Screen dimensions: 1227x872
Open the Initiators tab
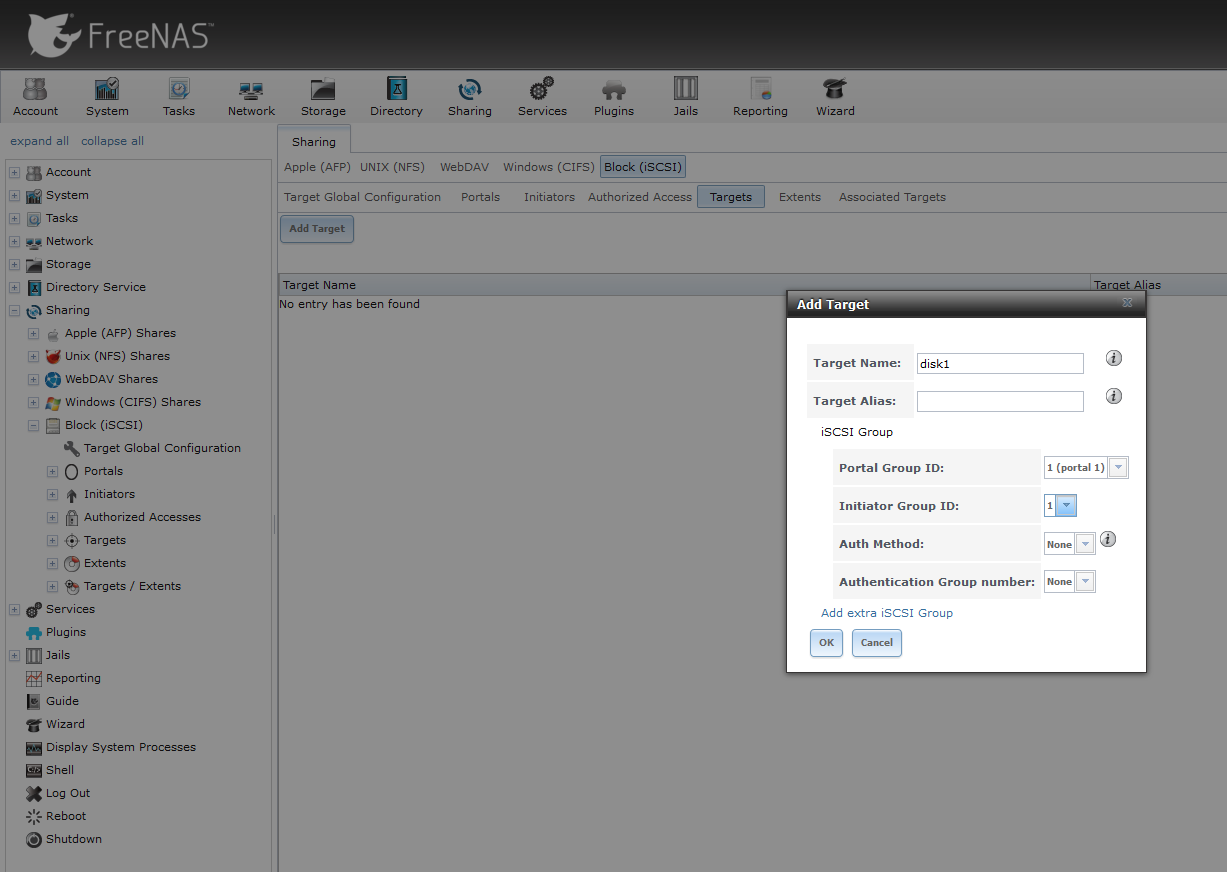tap(549, 197)
